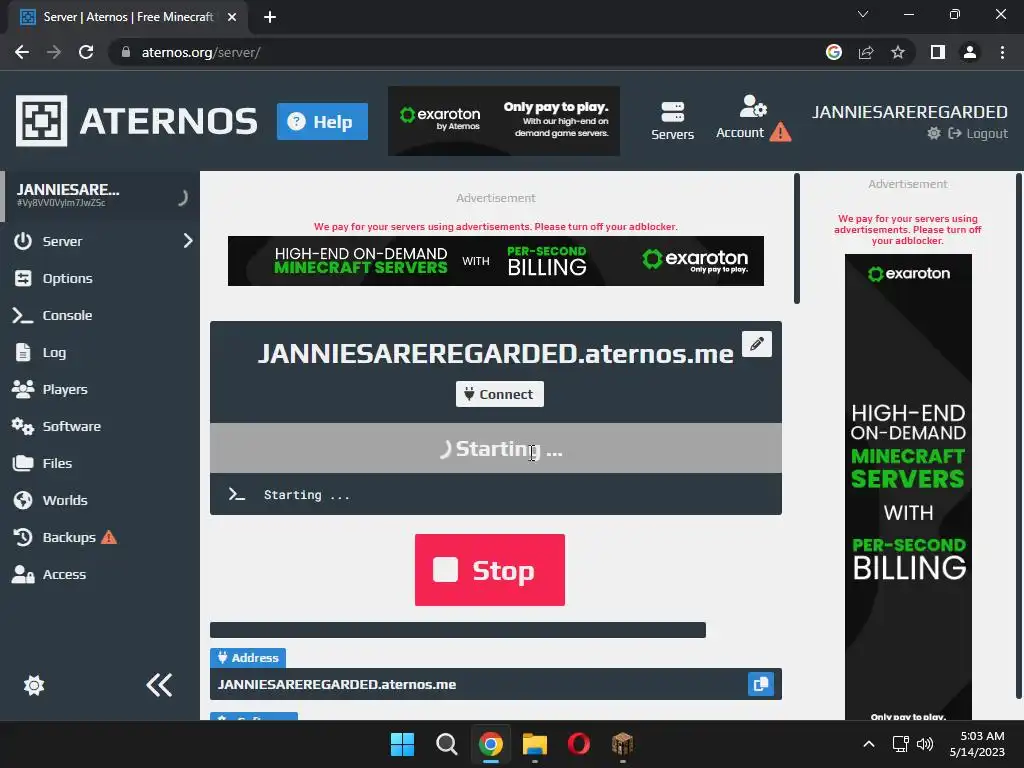Click the vertical exaroton ad on right
This screenshot has width=1024, height=768.
tap(908, 487)
